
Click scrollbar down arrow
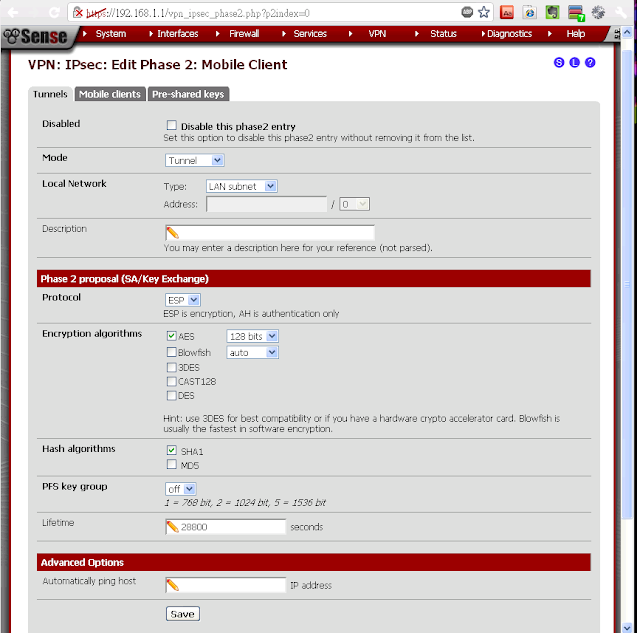click(628, 628)
